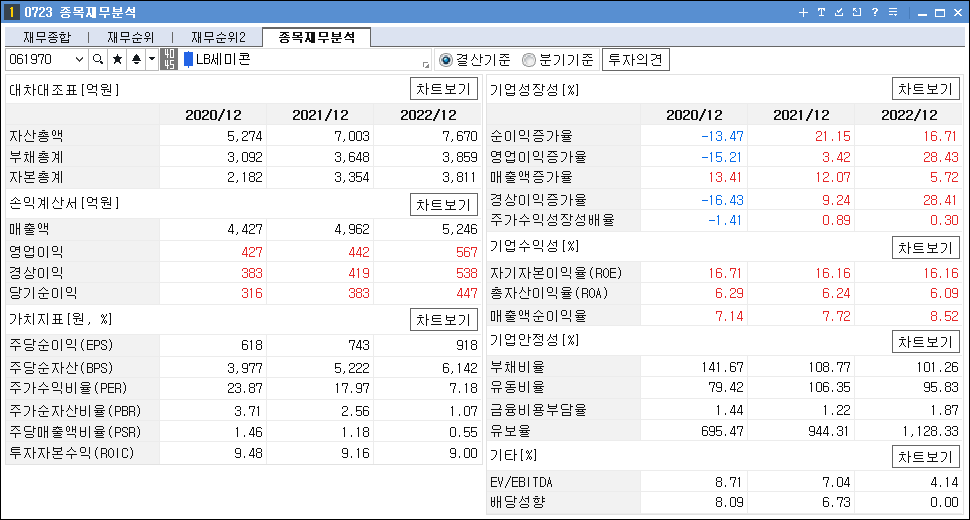
Task: Click 유보율 value 1,128.33
Action: (930, 431)
